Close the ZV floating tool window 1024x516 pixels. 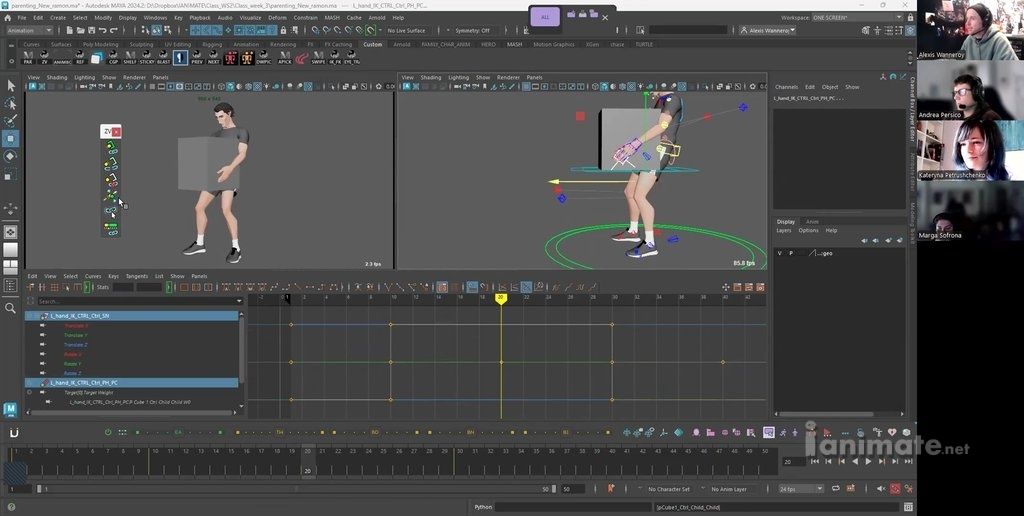pyautogui.click(x=116, y=131)
